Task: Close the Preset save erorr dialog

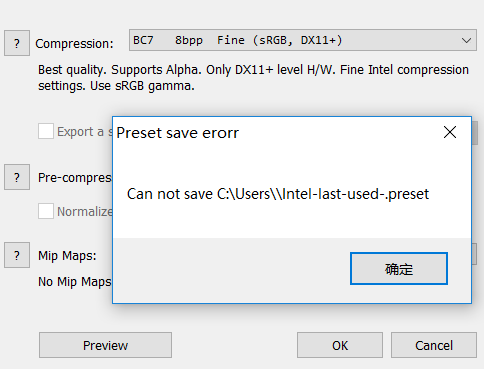Action: pyautogui.click(x=450, y=132)
